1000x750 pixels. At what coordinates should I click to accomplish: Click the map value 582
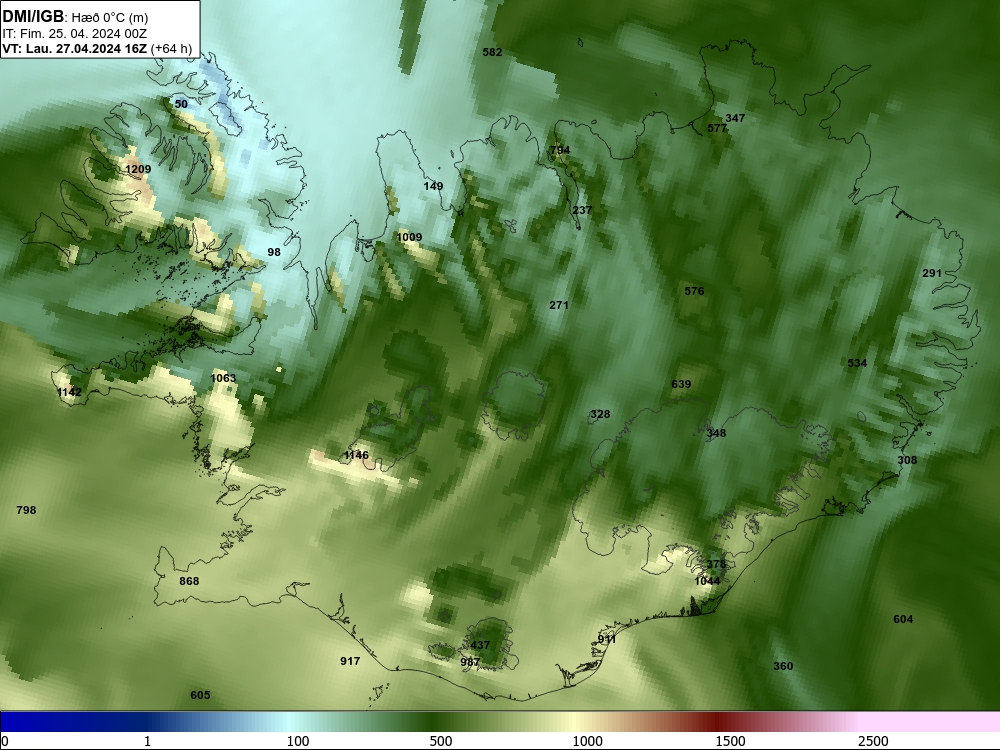click(492, 52)
